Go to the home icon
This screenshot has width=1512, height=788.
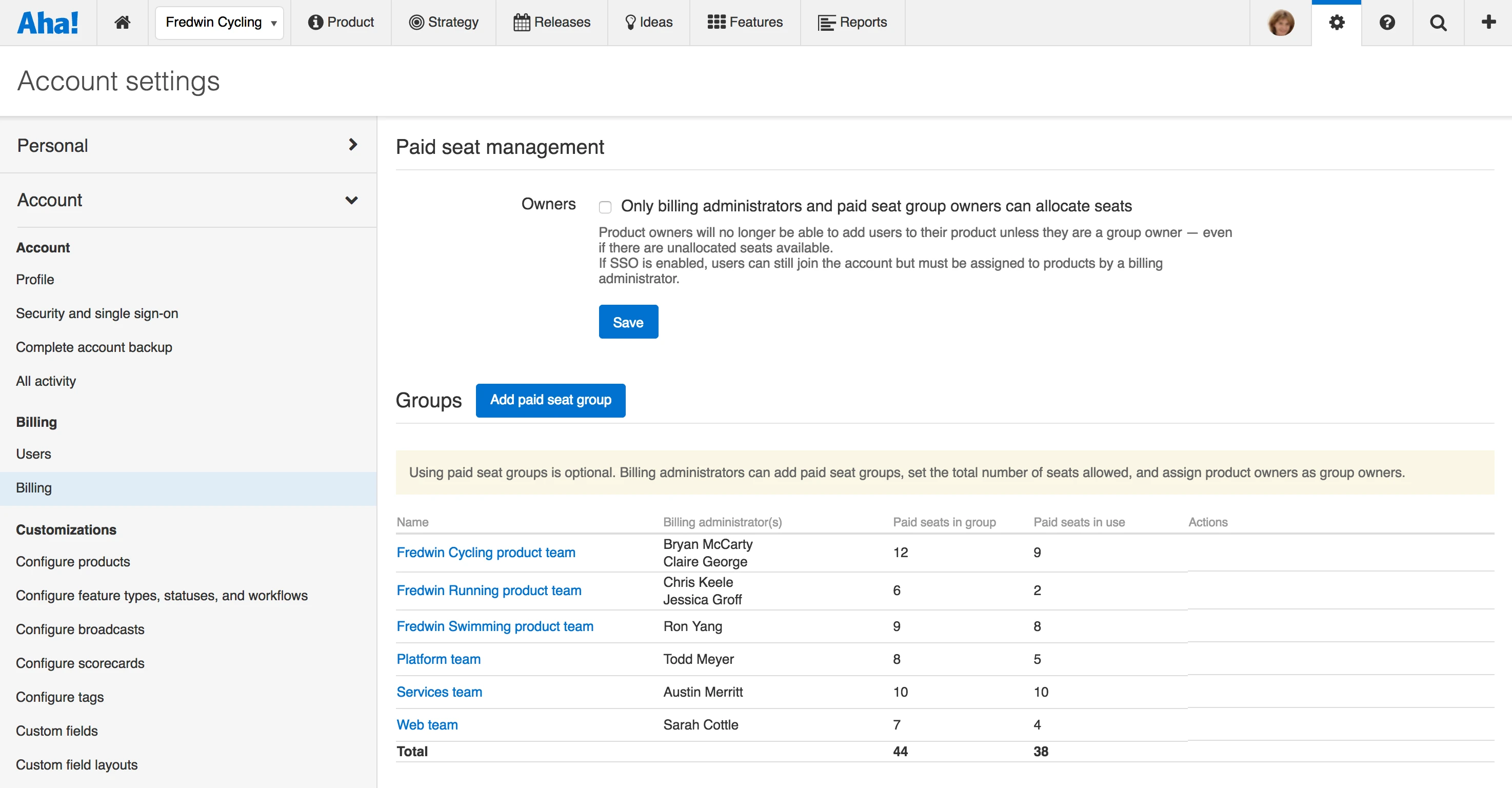tap(122, 22)
